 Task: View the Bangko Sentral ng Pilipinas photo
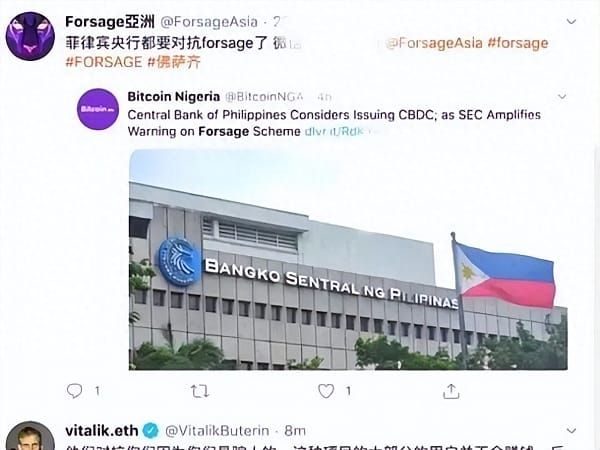pyautogui.click(x=348, y=259)
